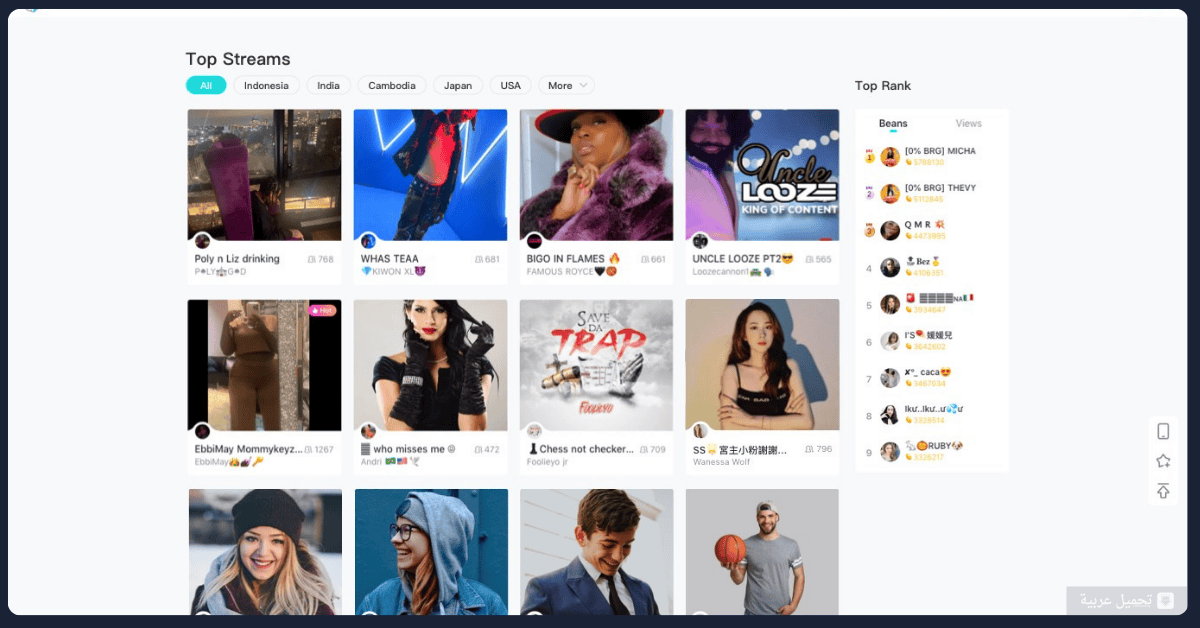Click the star favorite icon in side toolbar
Viewport: 1200px width, 628px height.
tap(1163, 461)
